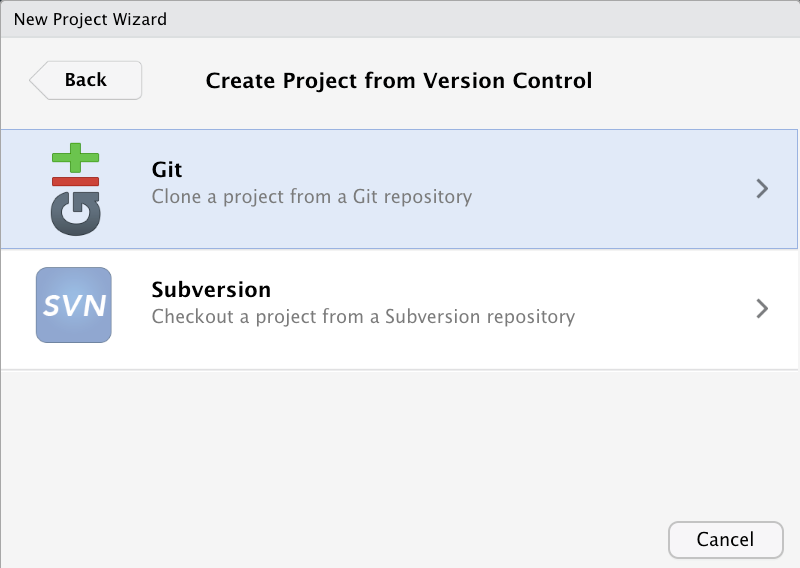The height and width of the screenshot is (568, 800).
Task: Click the Git logo icon
Action: (76, 189)
